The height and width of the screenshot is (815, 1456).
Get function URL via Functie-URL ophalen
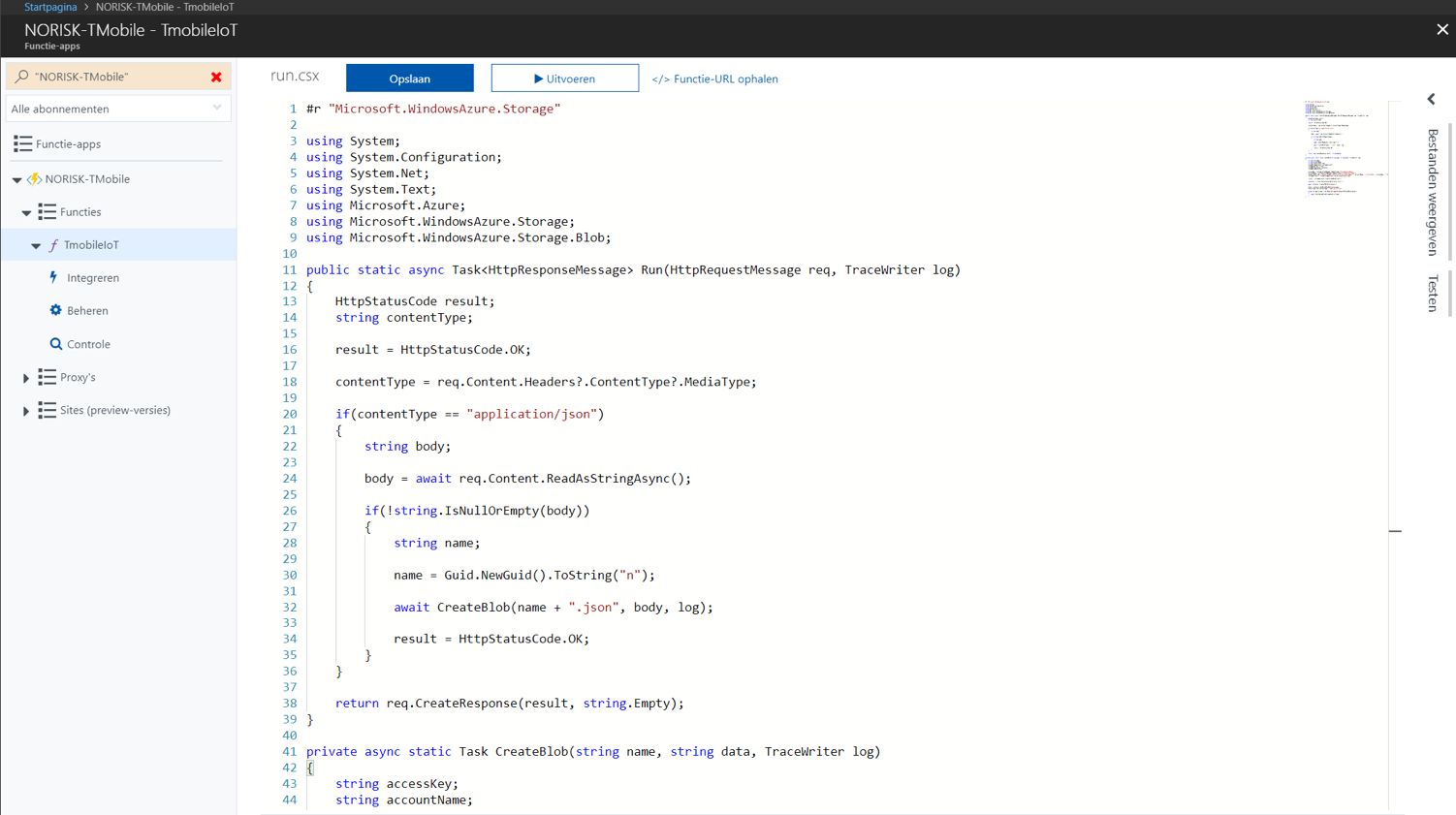click(715, 78)
